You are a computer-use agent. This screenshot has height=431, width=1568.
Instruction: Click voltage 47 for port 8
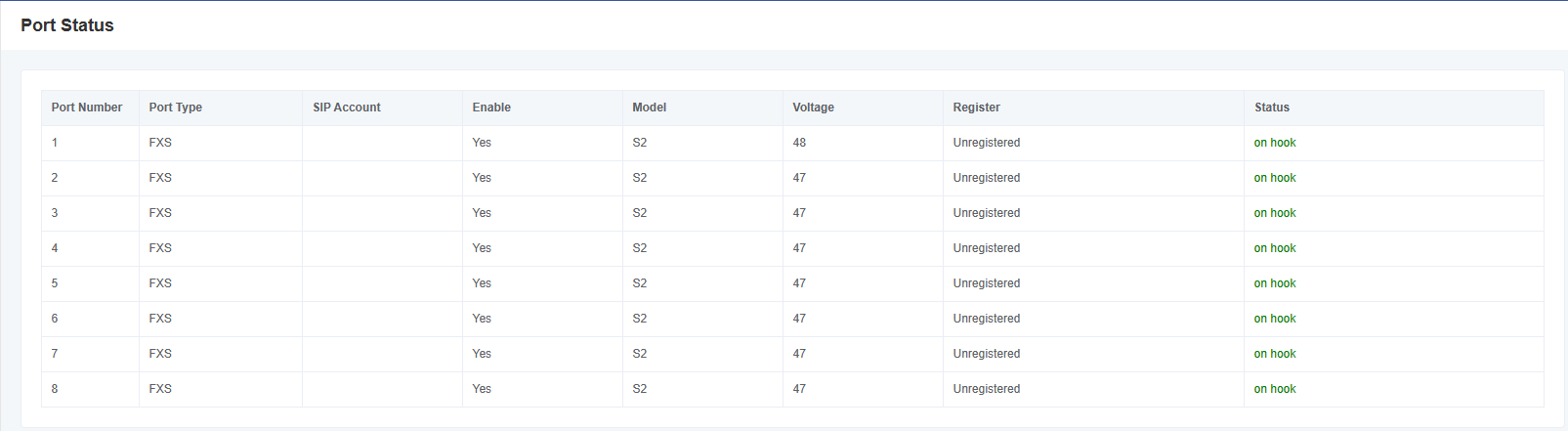tap(800, 389)
